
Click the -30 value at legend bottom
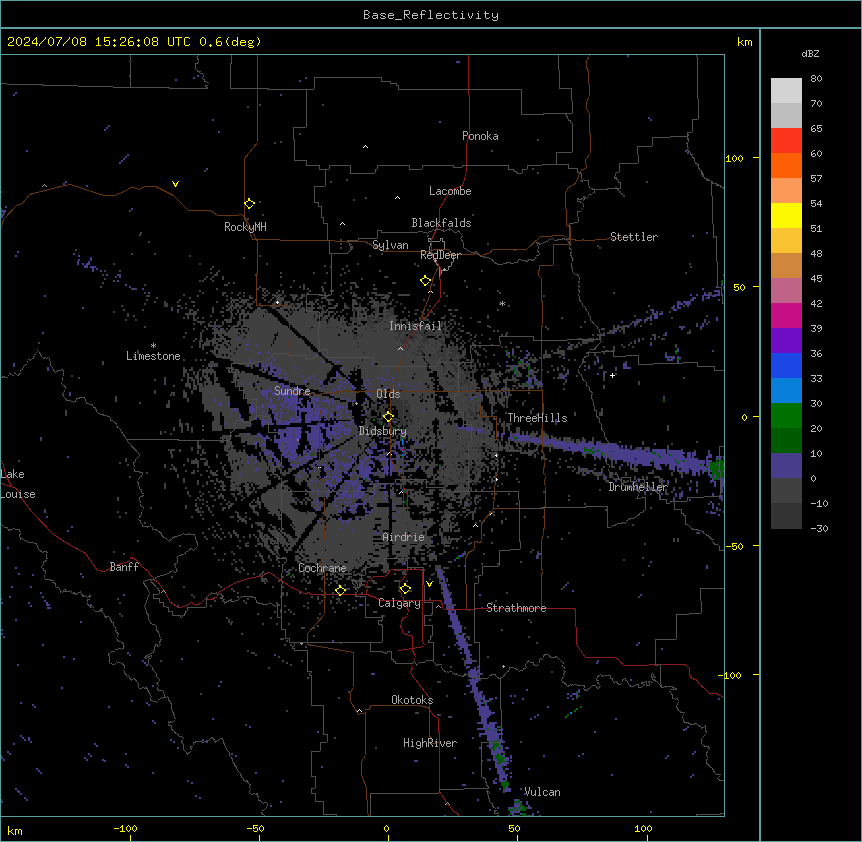[x=819, y=528]
